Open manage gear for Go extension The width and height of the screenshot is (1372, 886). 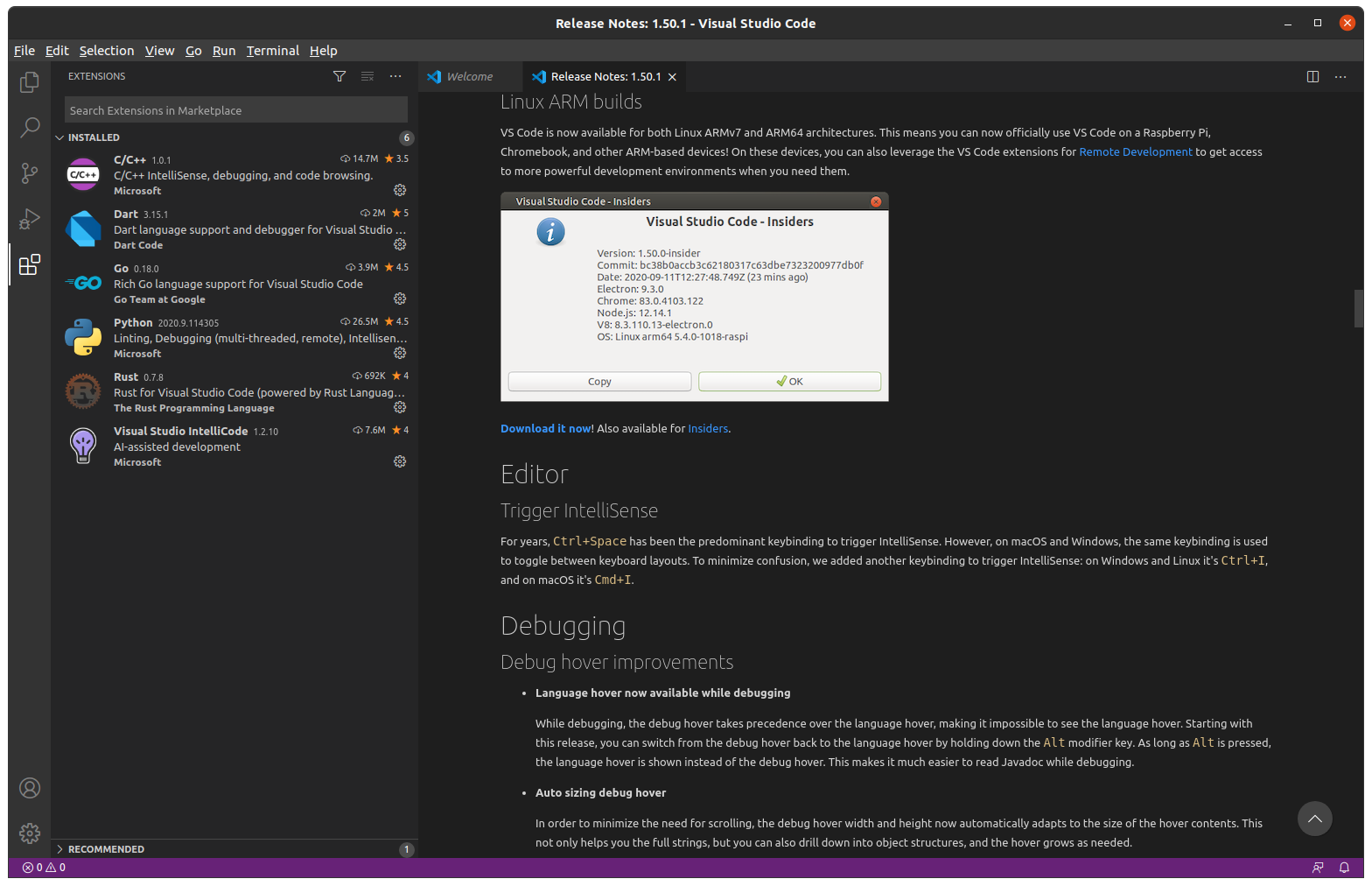click(x=400, y=299)
